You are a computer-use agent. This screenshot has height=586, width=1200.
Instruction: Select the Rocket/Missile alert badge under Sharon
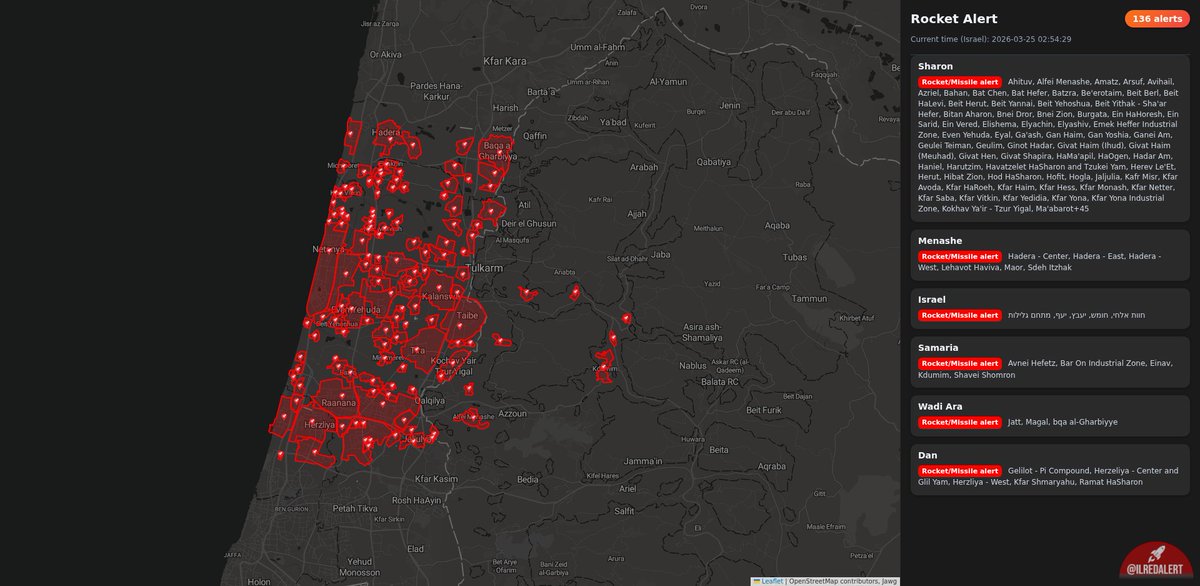pos(960,82)
